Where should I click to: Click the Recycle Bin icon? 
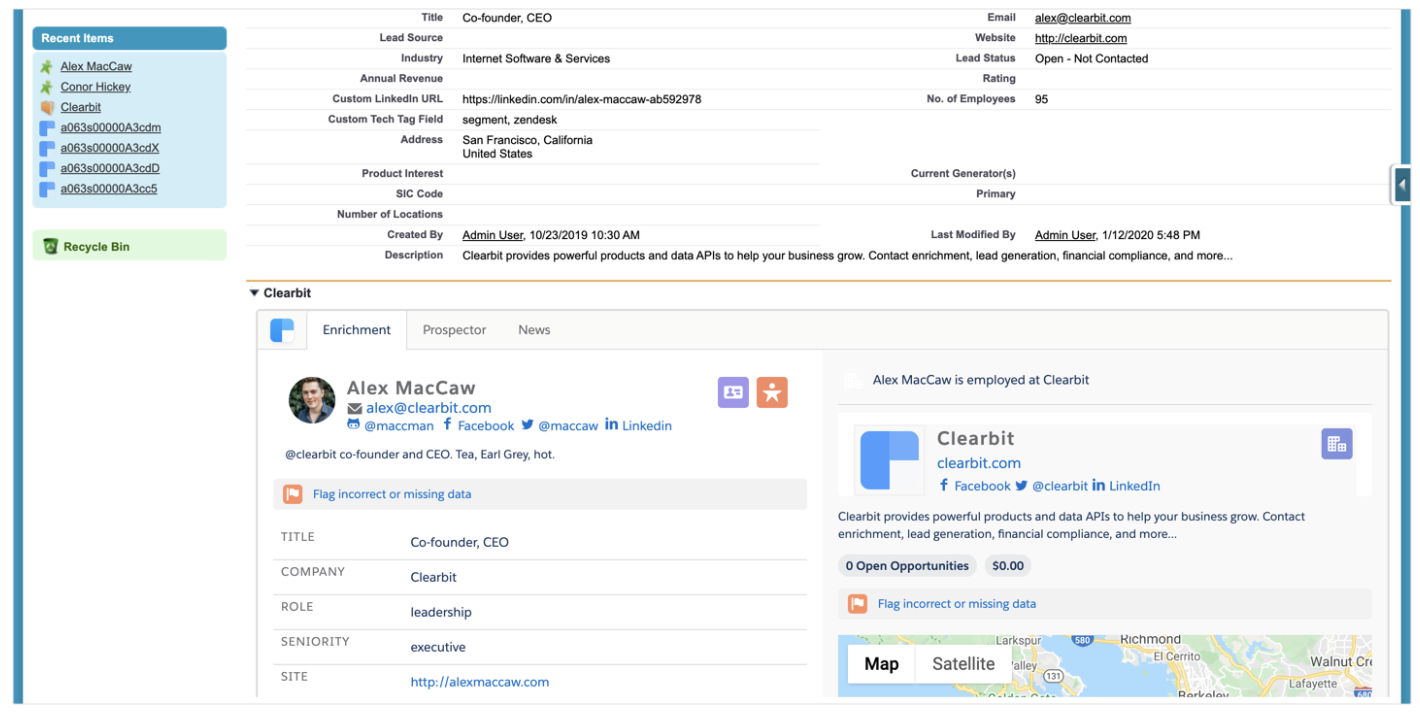(51, 246)
